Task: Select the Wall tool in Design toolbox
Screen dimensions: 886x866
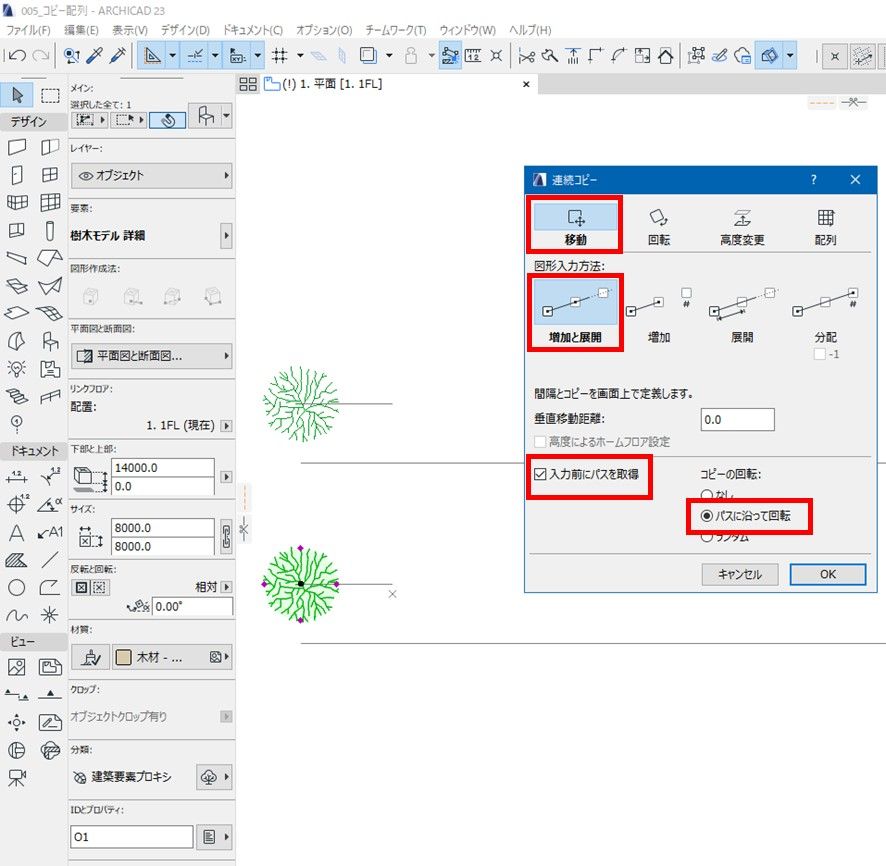Action: click(x=17, y=147)
